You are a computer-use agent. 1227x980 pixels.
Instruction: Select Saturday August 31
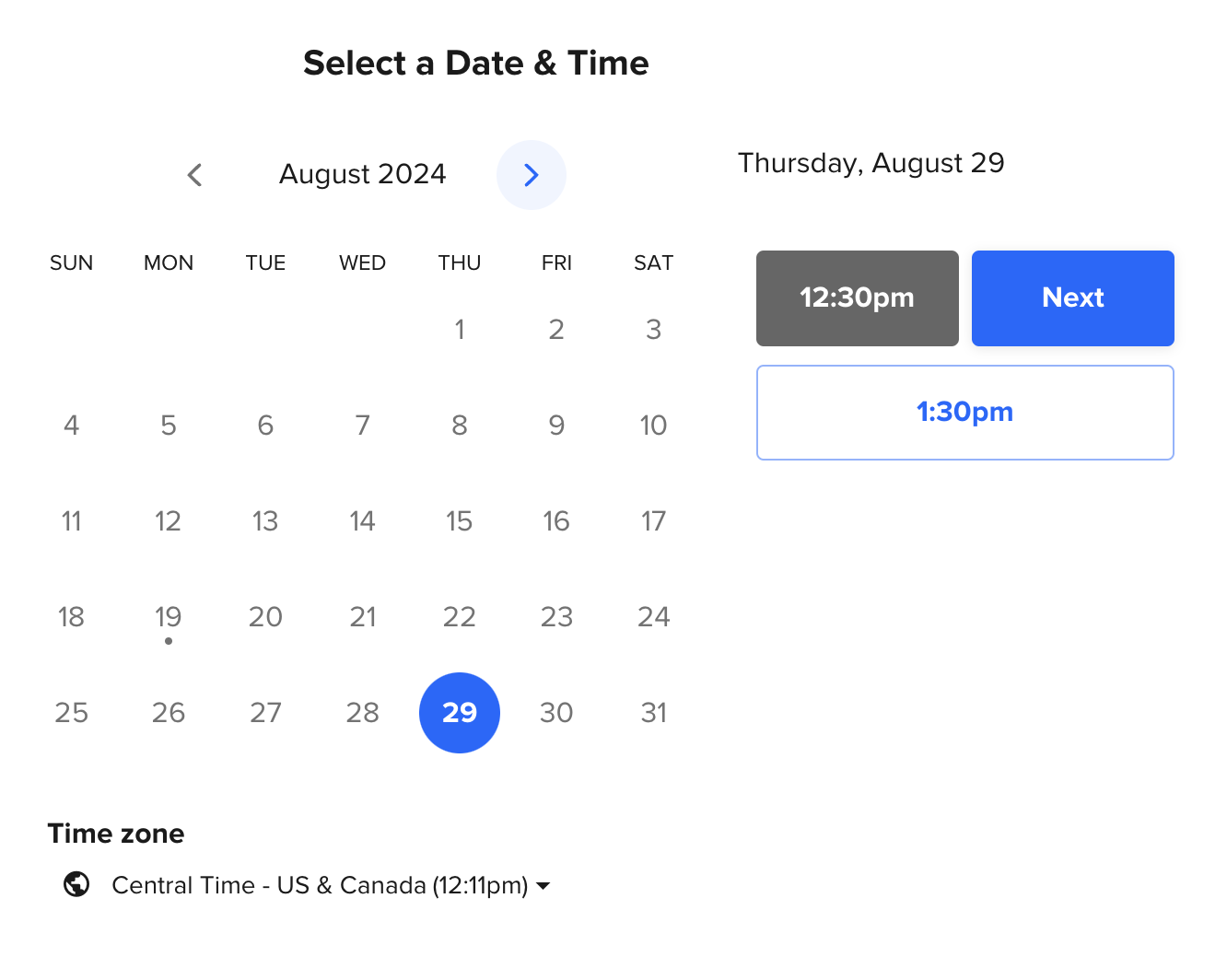tap(653, 713)
